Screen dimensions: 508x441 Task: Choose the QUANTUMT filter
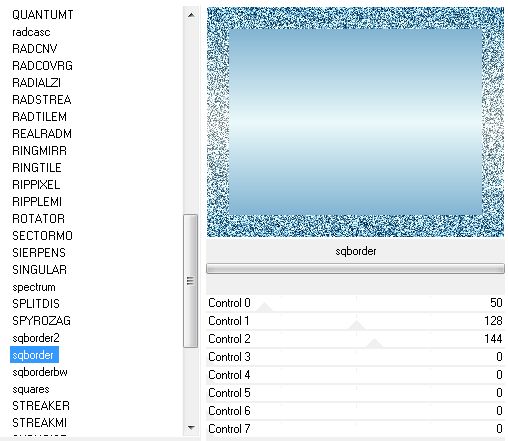coord(42,15)
